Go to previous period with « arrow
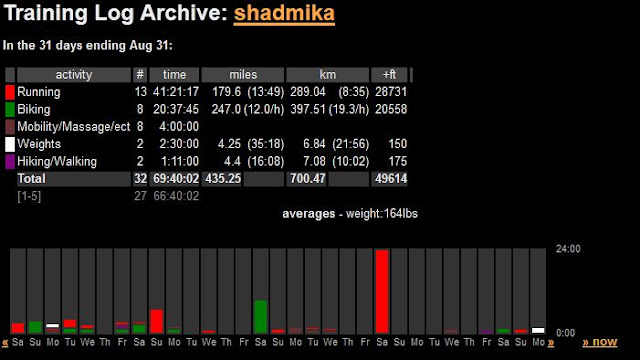The height and width of the screenshot is (360, 640). [5, 342]
